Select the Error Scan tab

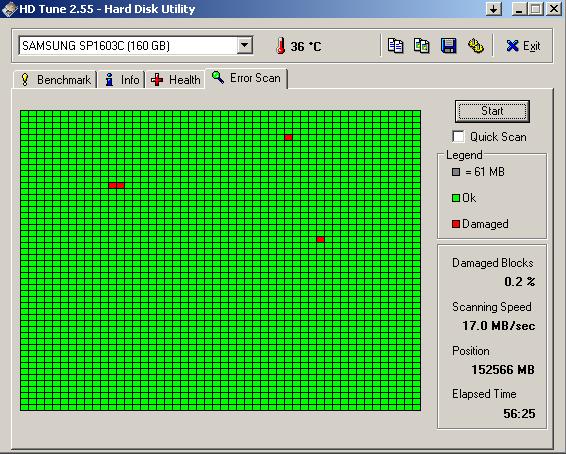click(247, 78)
